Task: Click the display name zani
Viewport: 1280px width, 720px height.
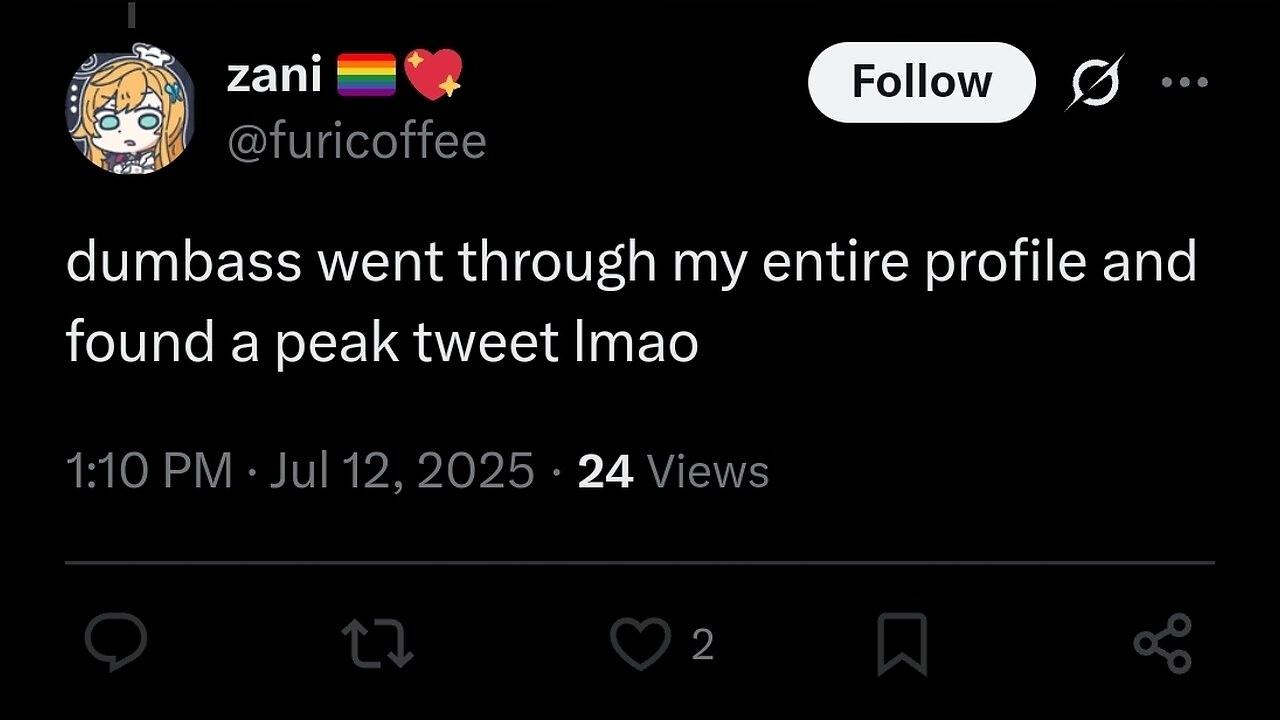Action: click(x=274, y=76)
